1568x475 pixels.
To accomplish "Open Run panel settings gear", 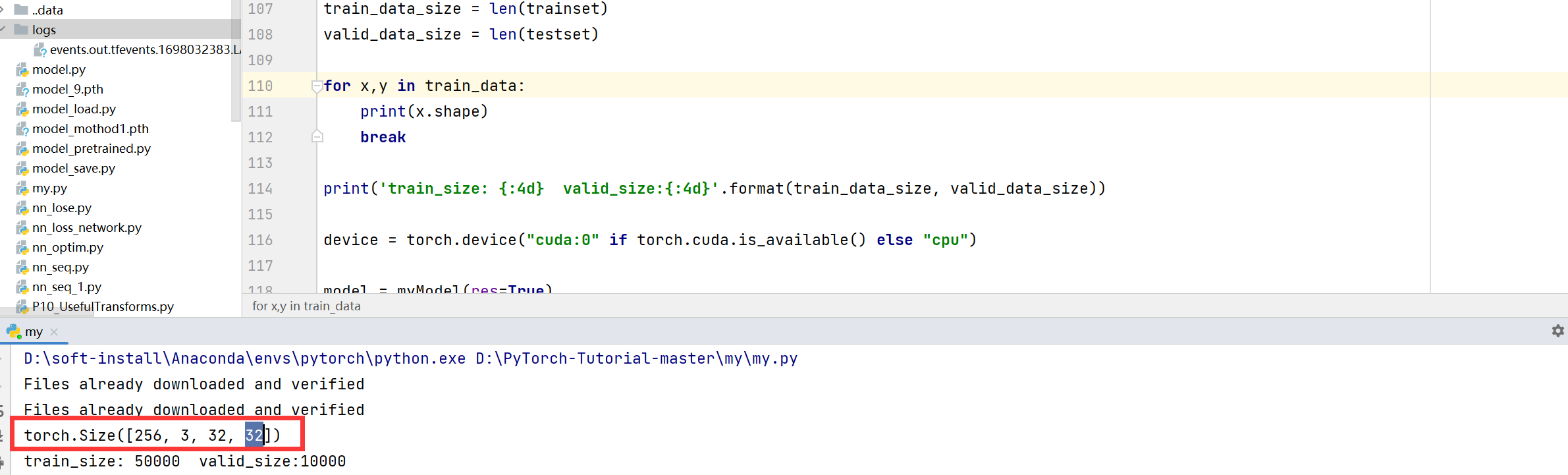I will pos(1557,331).
